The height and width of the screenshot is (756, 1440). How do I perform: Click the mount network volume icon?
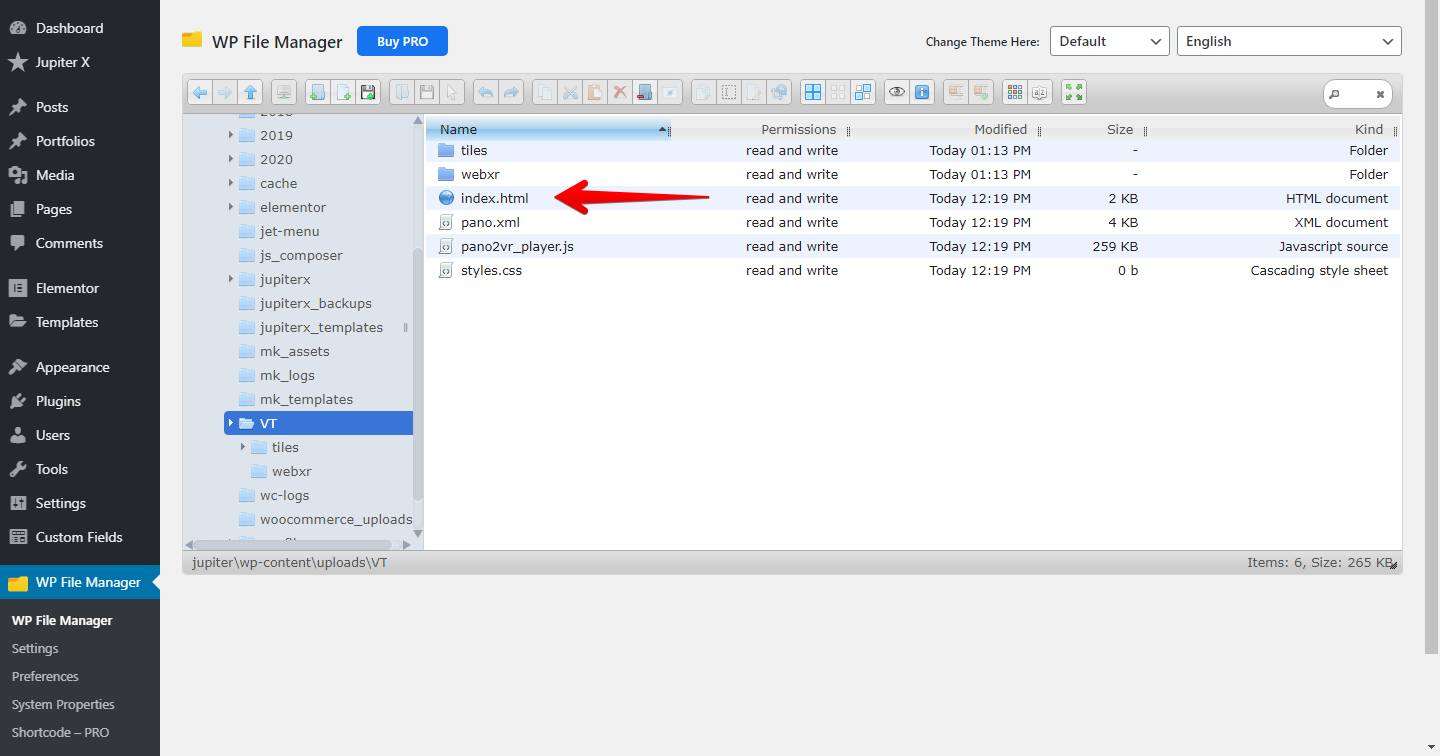pos(284,92)
